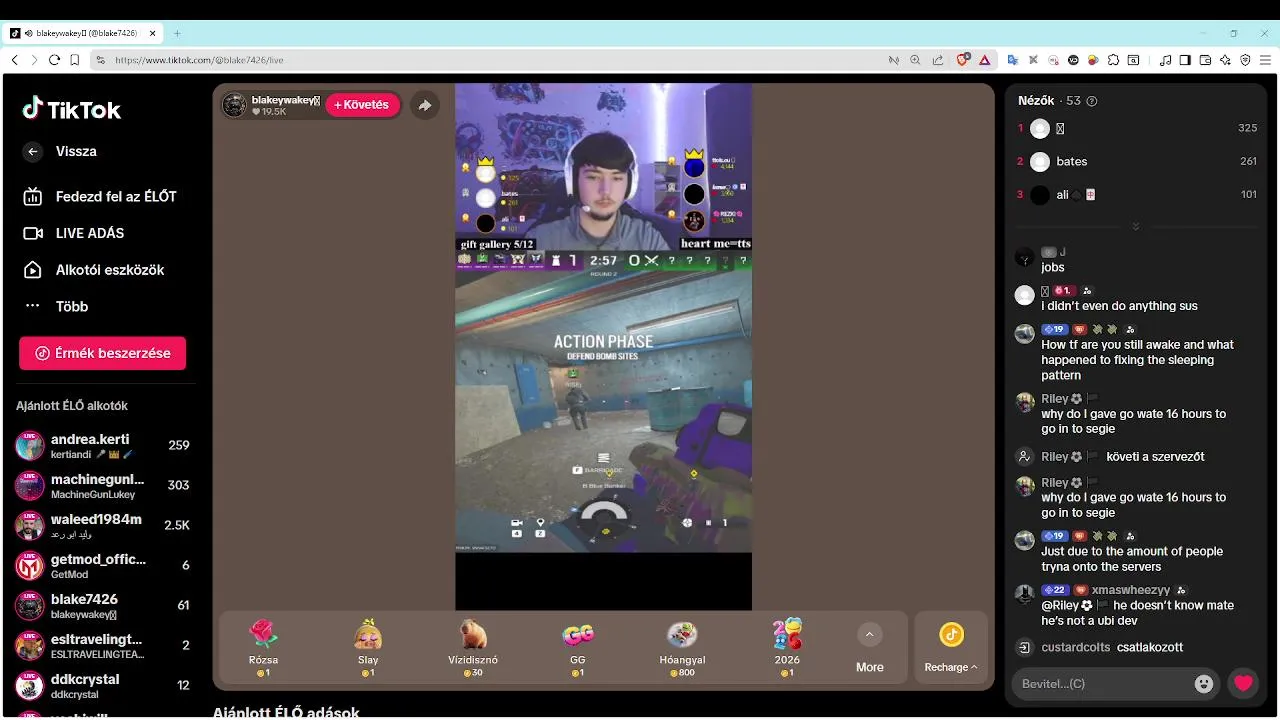Screen dimensions: 1280x720
Task: Send the Víziszdisznó capybara gift
Action: pyautogui.click(x=473, y=647)
